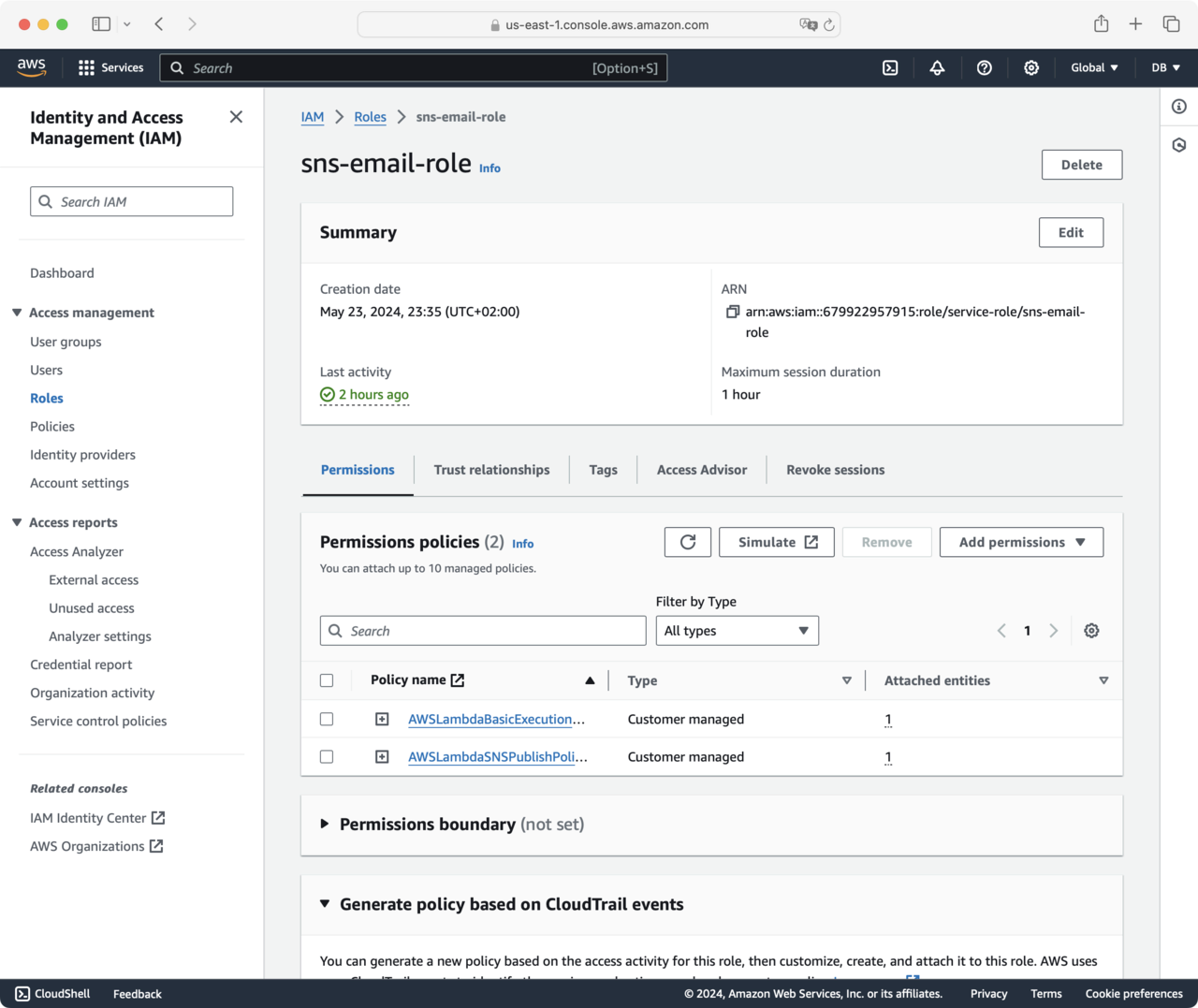The height and width of the screenshot is (1008, 1198).
Task: Open the Services grid menu
Action: click(x=110, y=67)
